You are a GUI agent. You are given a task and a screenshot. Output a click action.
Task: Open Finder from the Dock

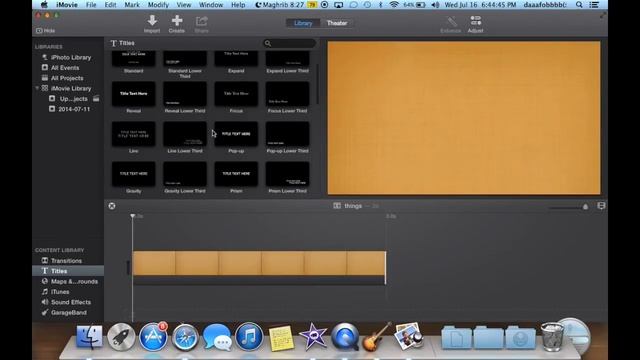[89, 337]
